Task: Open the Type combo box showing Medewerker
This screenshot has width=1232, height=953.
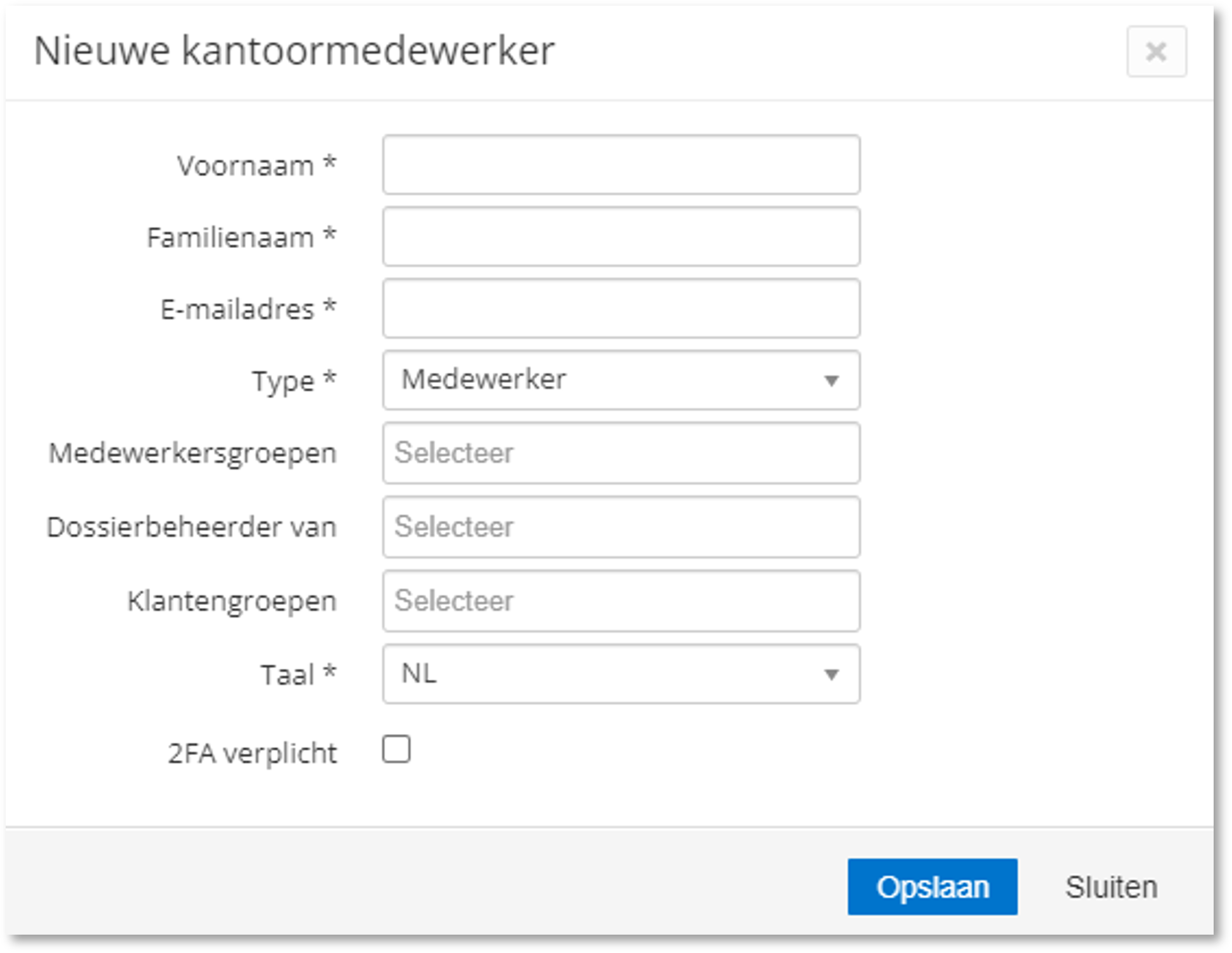Action: pyautogui.click(x=620, y=380)
